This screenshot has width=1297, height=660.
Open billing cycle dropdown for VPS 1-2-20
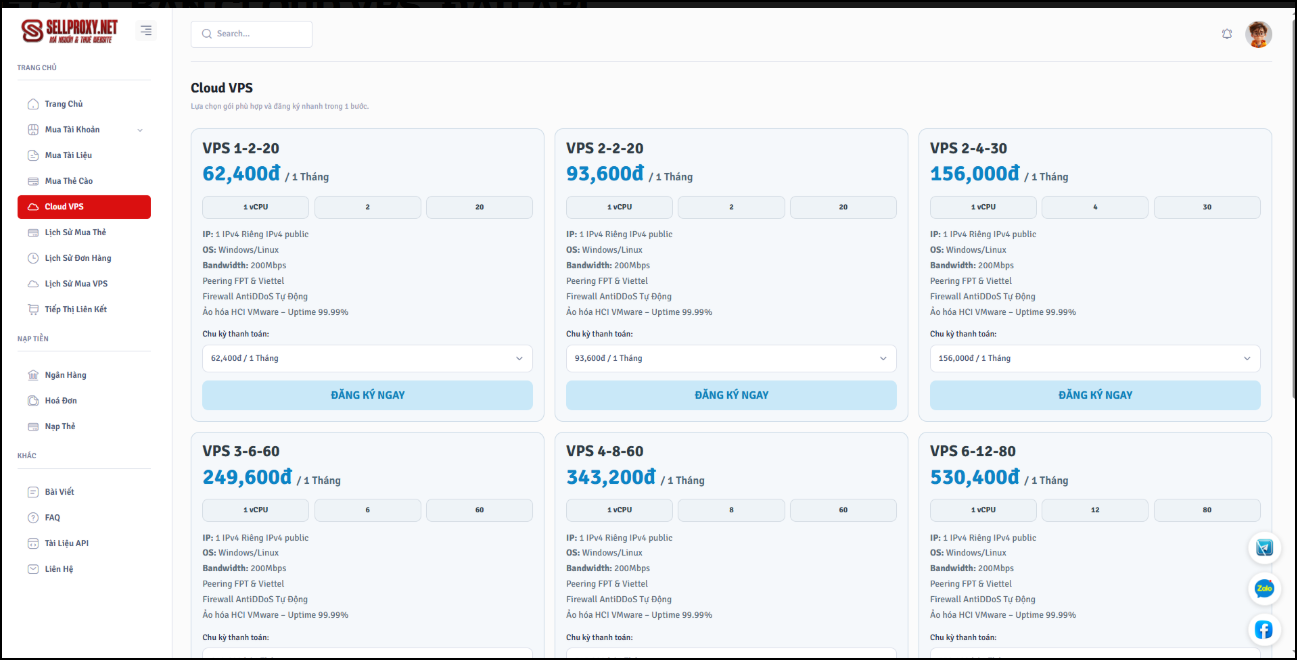click(367, 358)
